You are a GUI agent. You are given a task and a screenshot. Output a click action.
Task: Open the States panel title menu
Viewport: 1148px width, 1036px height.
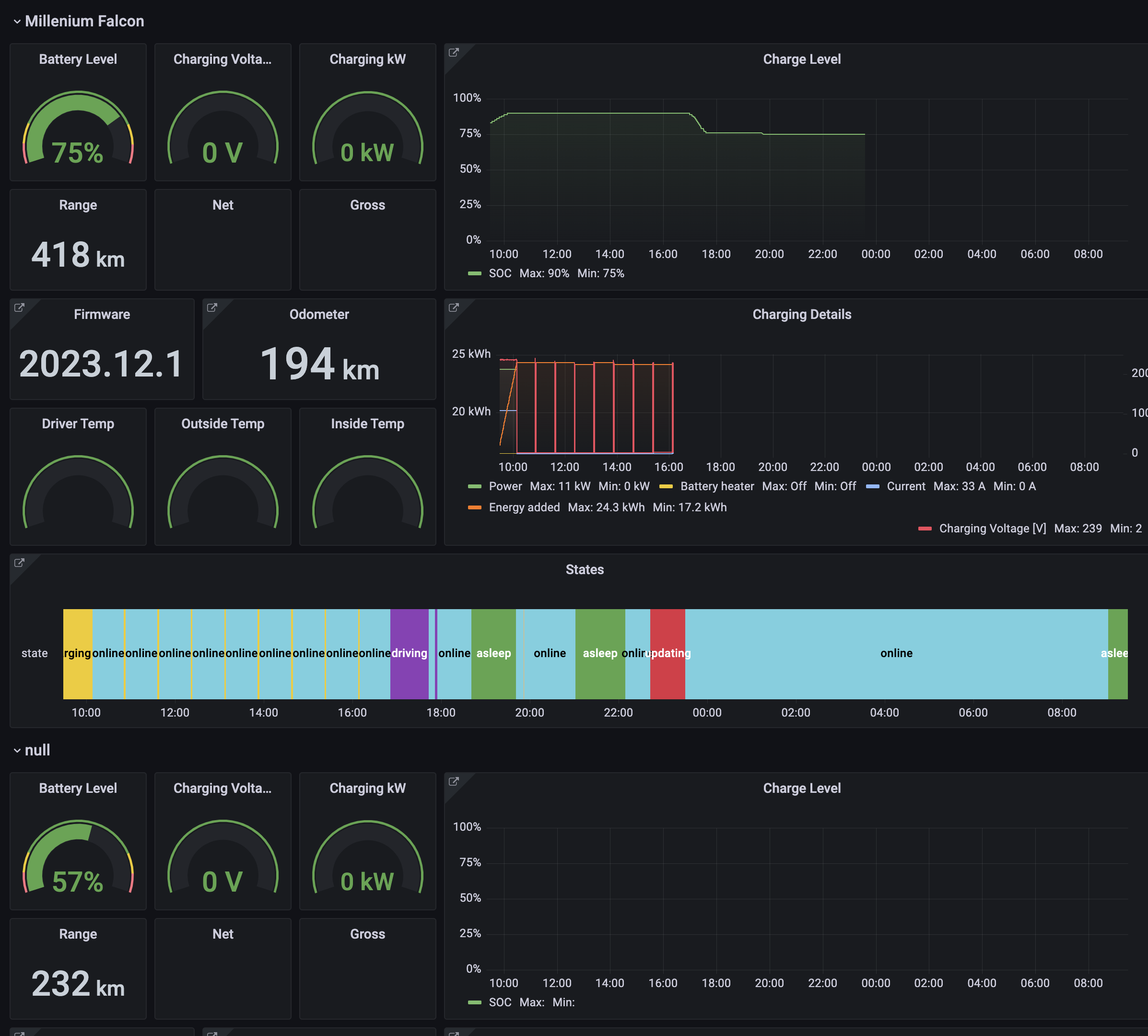pyautogui.click(x=585, y=569)
